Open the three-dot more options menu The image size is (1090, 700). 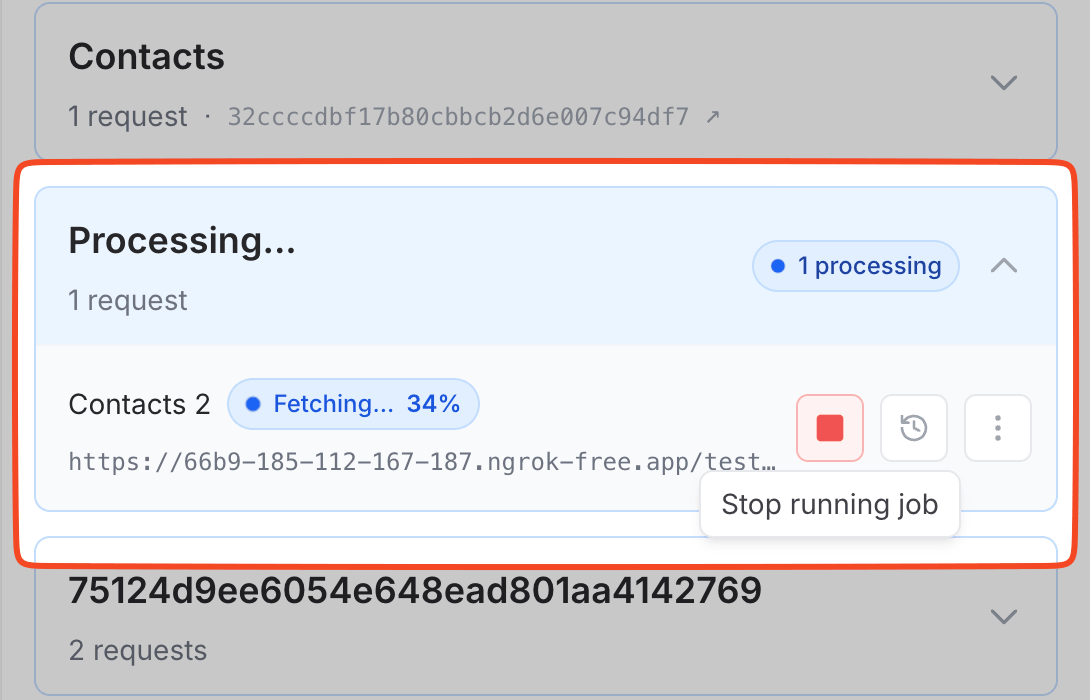[x=997, y=428]
